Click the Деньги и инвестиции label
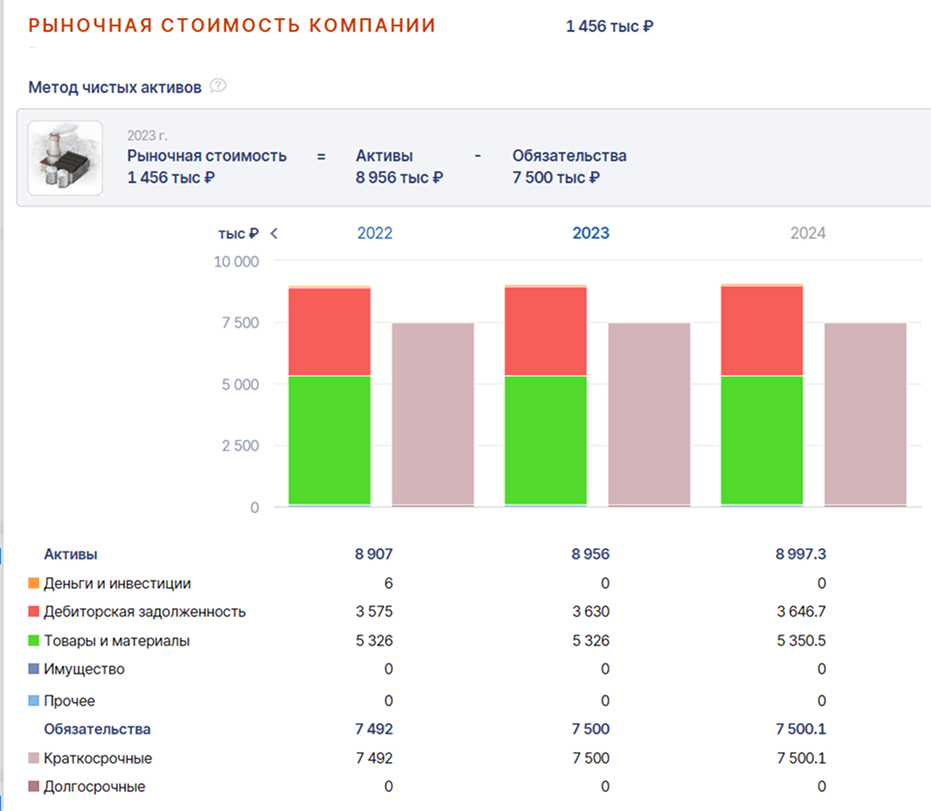This screenshot has width=931, height=811. pyautogui.click(x=118, y=584)
